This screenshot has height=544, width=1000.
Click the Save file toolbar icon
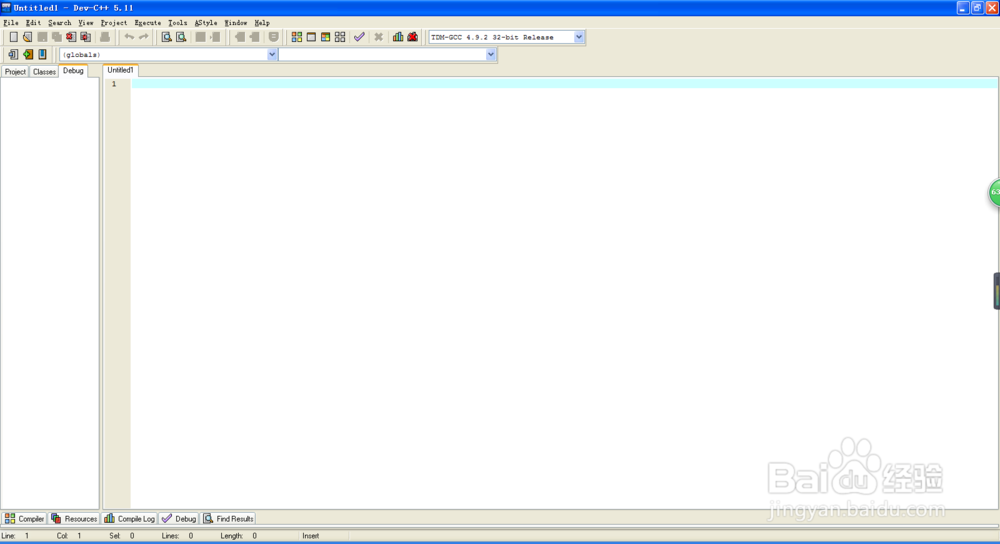coord(42,37)
